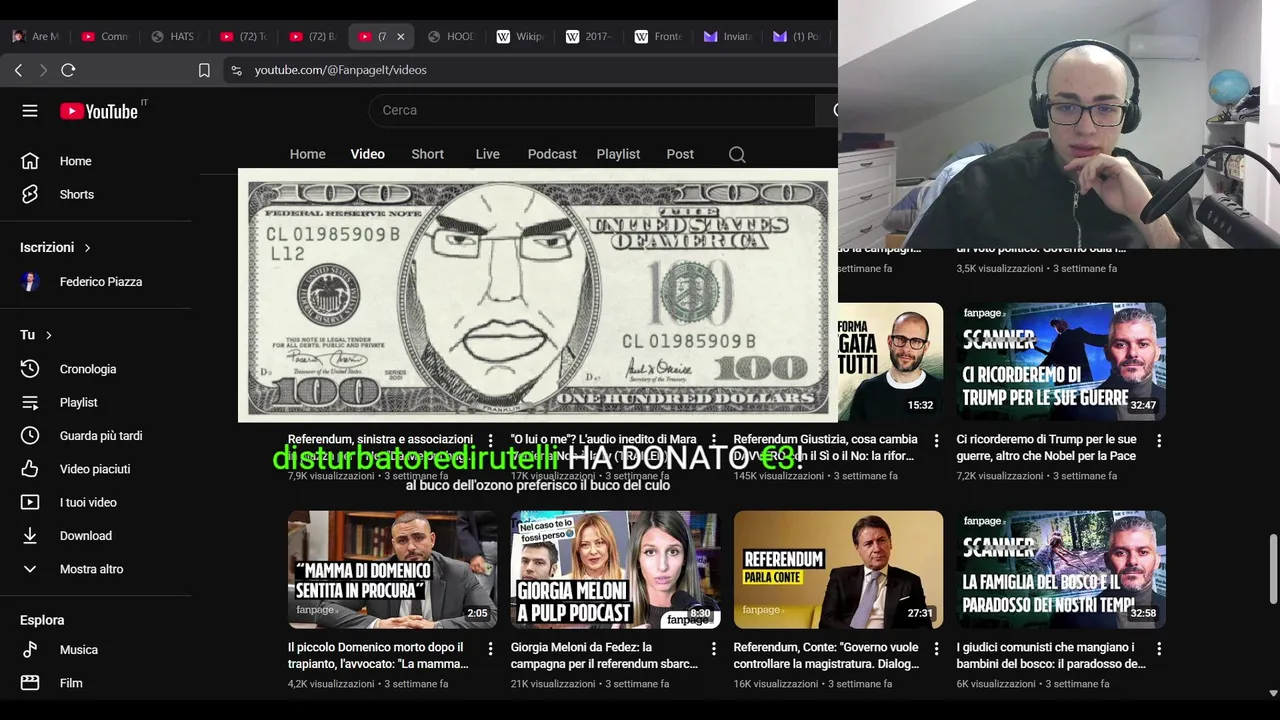Switch to the Inviata browser tab
The image size is (1280, 720).
pos(729,37)
